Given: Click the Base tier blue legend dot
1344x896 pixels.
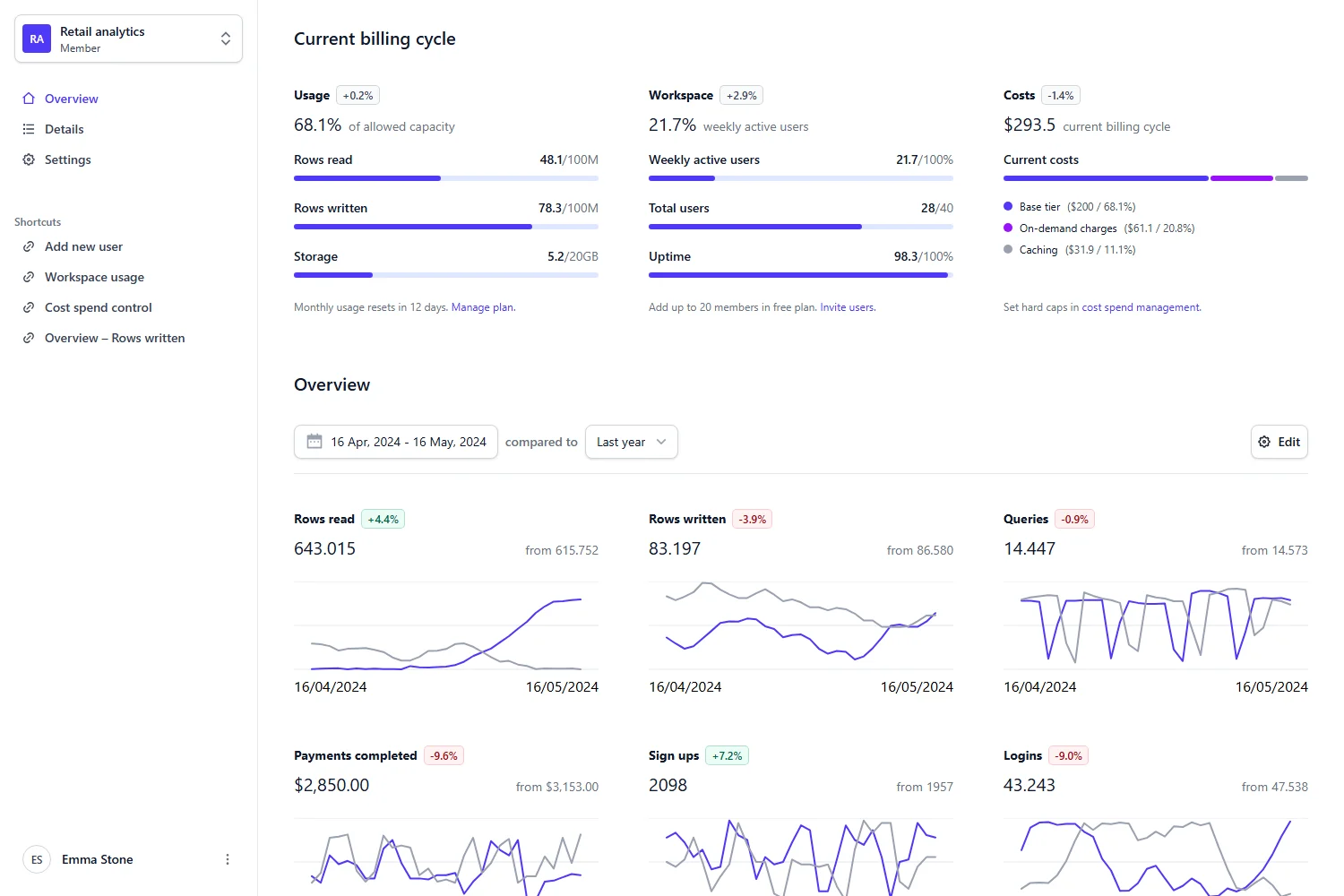Looking at the screenshot, I should click(x=1008, y=206).
